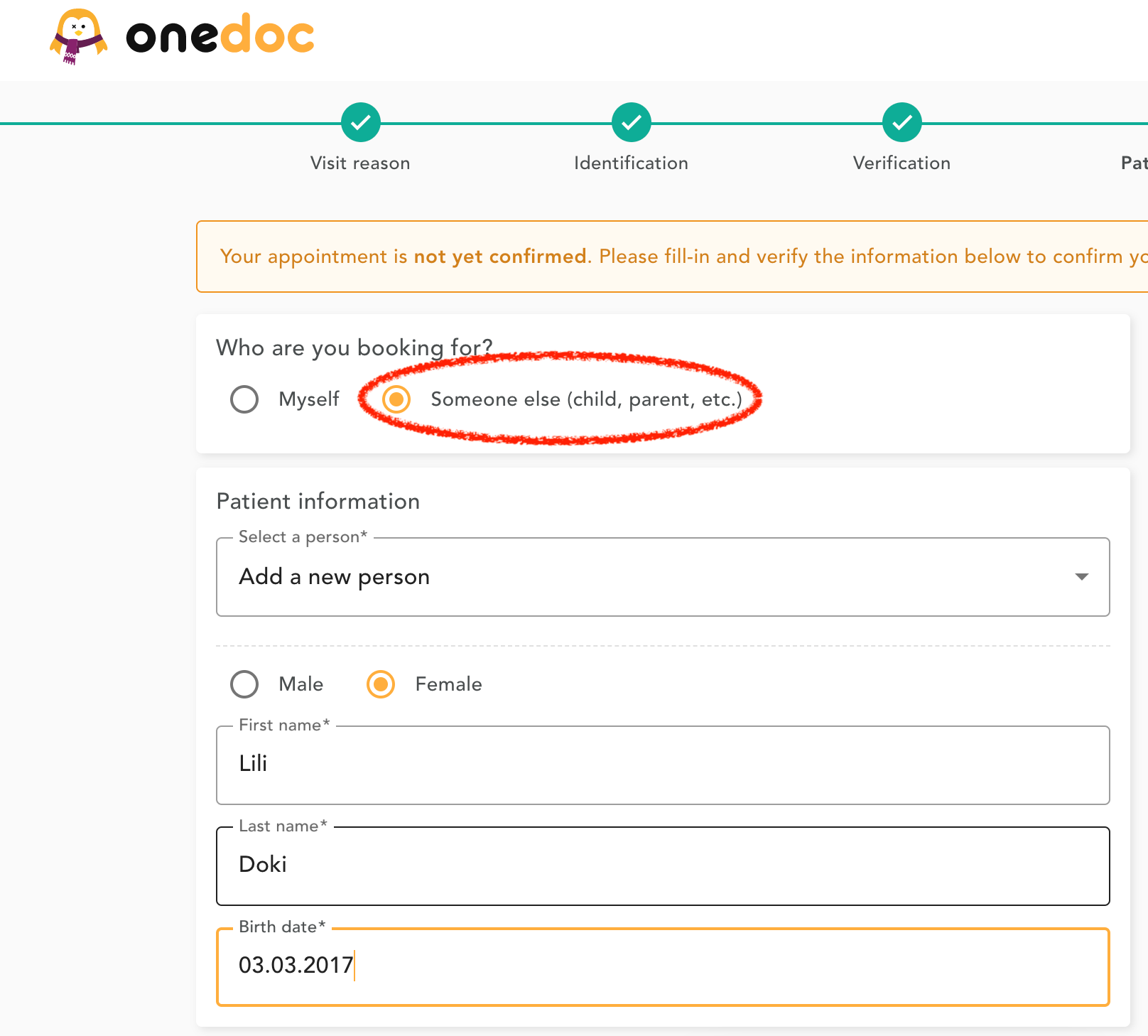Screen dimensions: 1148x1036
Task: Click the onedoc penguin mascot icon
Action: click(x=78, y=36)
